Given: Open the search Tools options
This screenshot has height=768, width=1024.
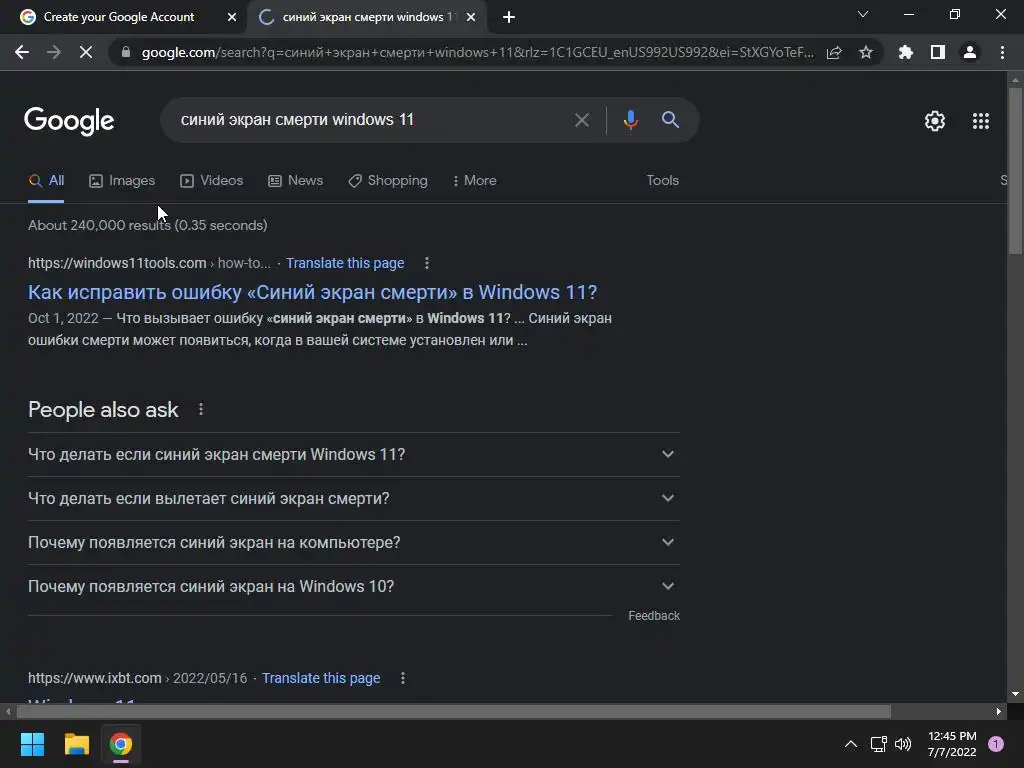Looking at the screenshot, I should coord(662,181).
